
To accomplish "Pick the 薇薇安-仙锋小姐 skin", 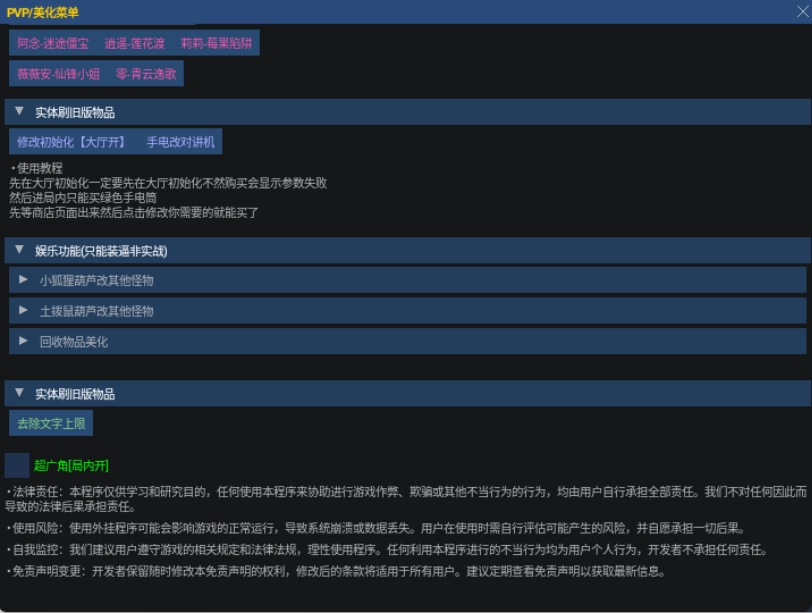I will (x=58, y=74).
